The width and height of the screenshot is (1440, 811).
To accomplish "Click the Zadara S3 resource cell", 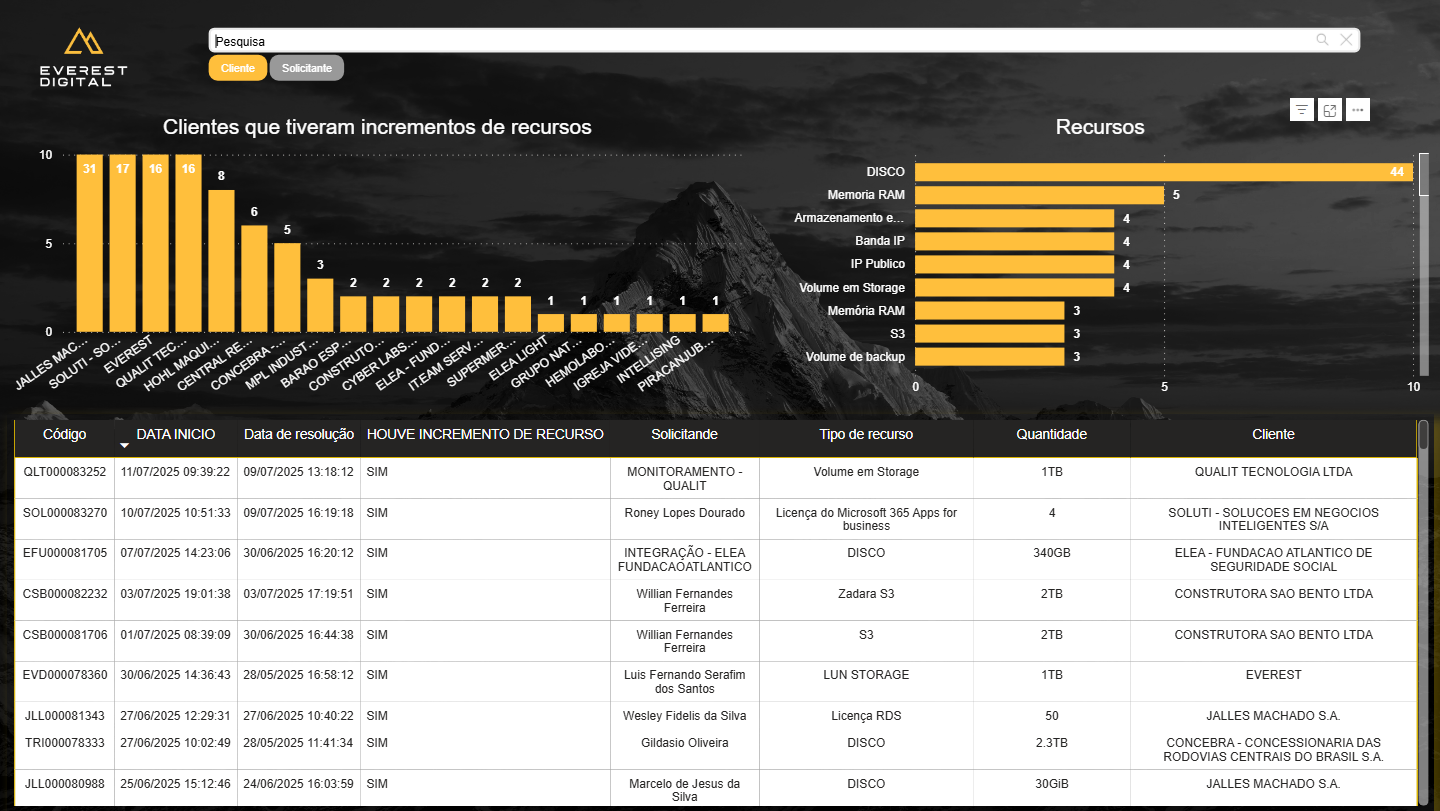I will tap(866, 594).
